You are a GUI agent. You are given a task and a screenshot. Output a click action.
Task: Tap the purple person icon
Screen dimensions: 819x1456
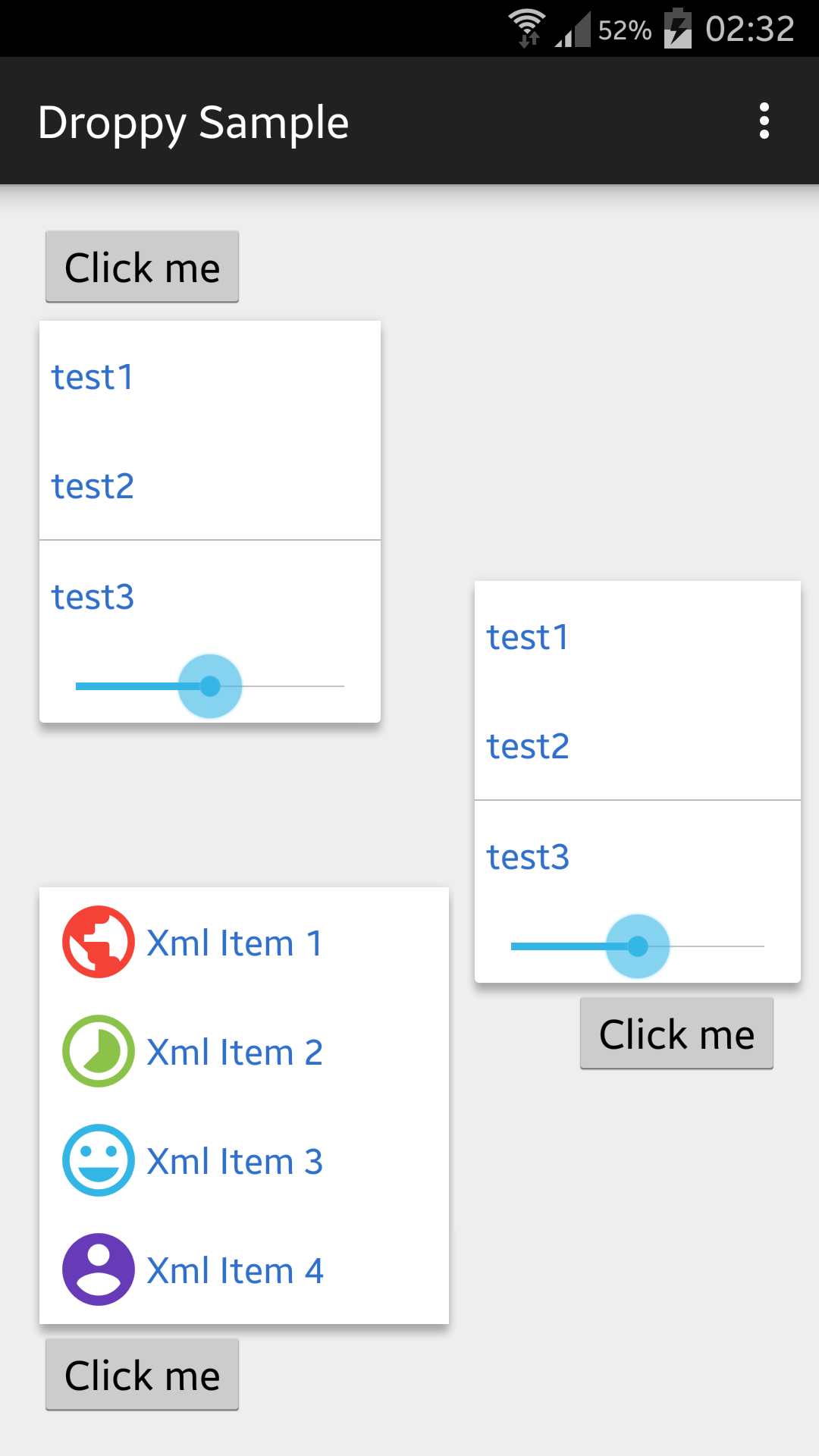[x=99, y=1269]
